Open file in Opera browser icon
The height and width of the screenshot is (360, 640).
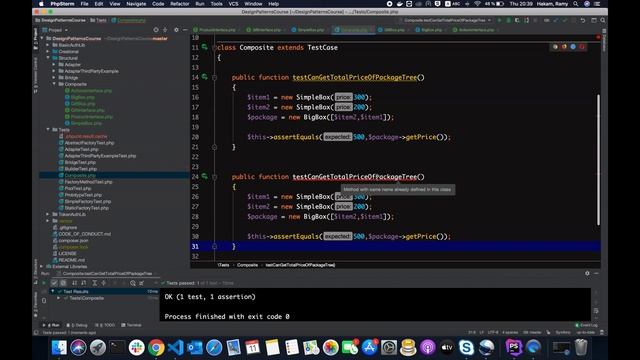[582, 47]
